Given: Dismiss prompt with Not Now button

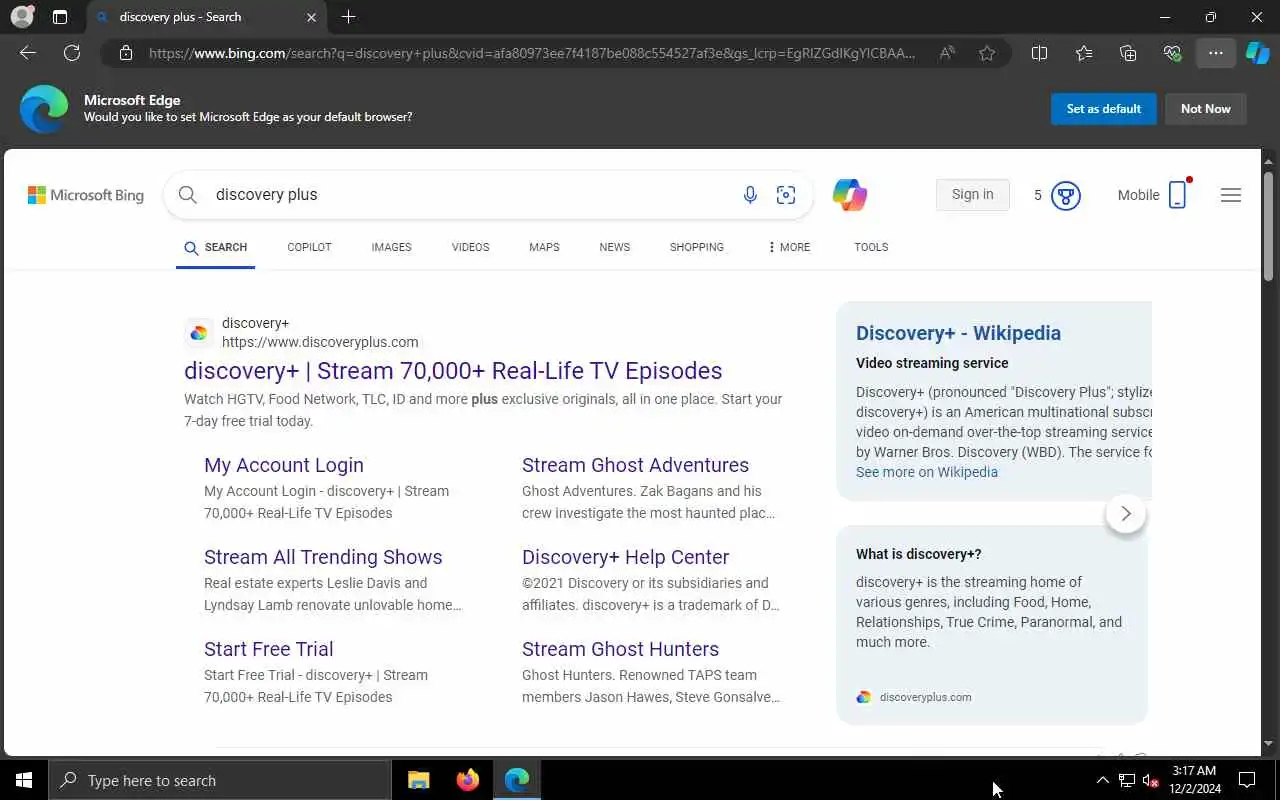Looking at the screenshot, I should tap(1206, 109).
